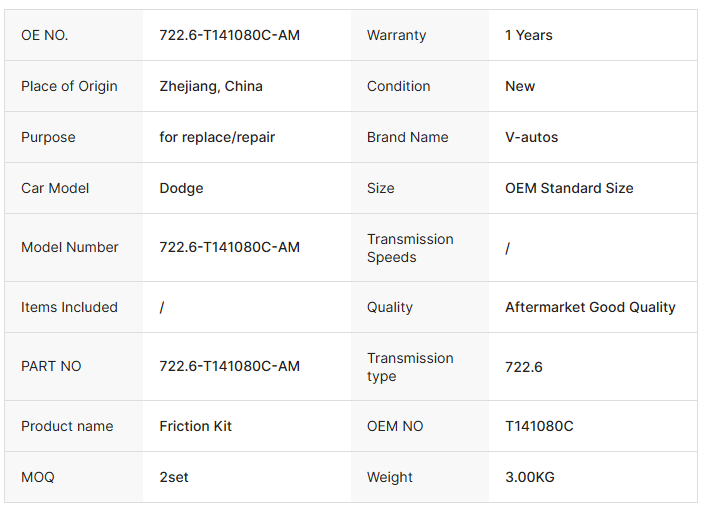The image size is (704, 509).
Task: Click the "OEM Standard Size" value
Action: click(x=569, y=188)
